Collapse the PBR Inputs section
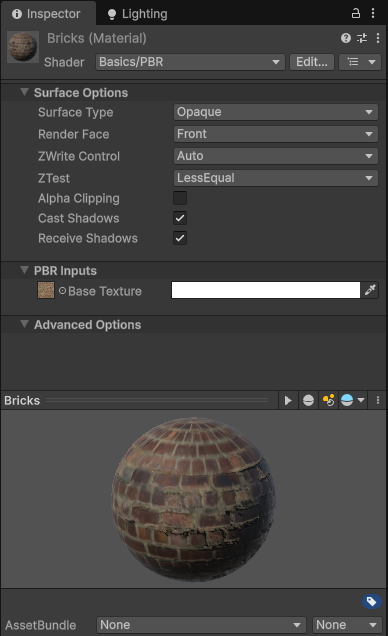388x636 pixels. tap(24, 270)
